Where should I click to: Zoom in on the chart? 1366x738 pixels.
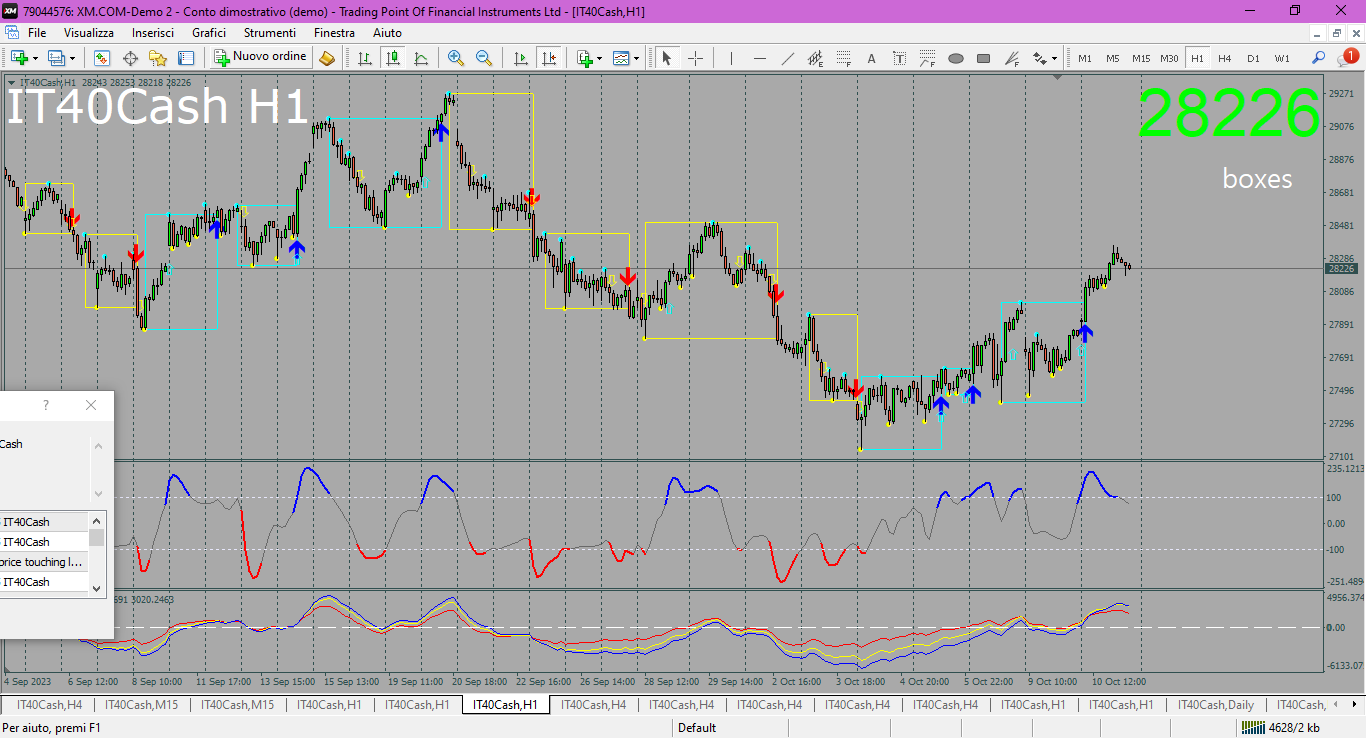(x=456, y=58)
